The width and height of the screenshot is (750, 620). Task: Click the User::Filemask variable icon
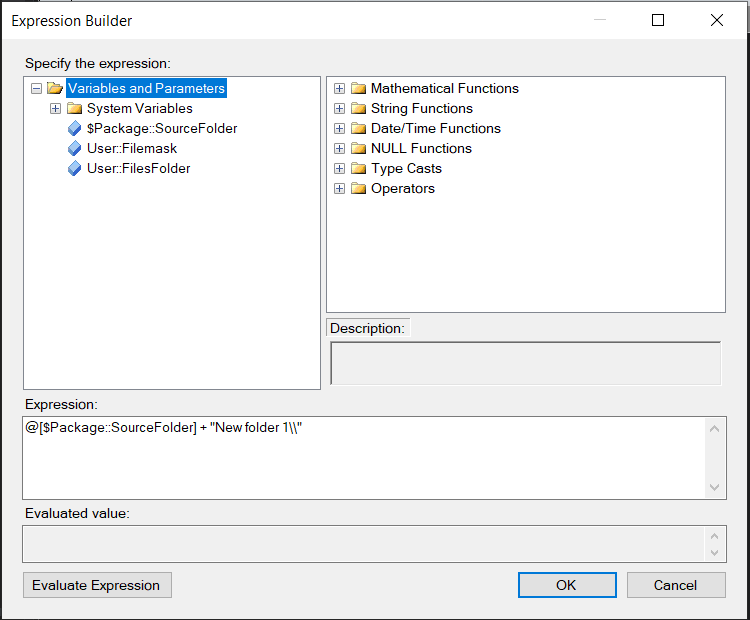point(74,149)
